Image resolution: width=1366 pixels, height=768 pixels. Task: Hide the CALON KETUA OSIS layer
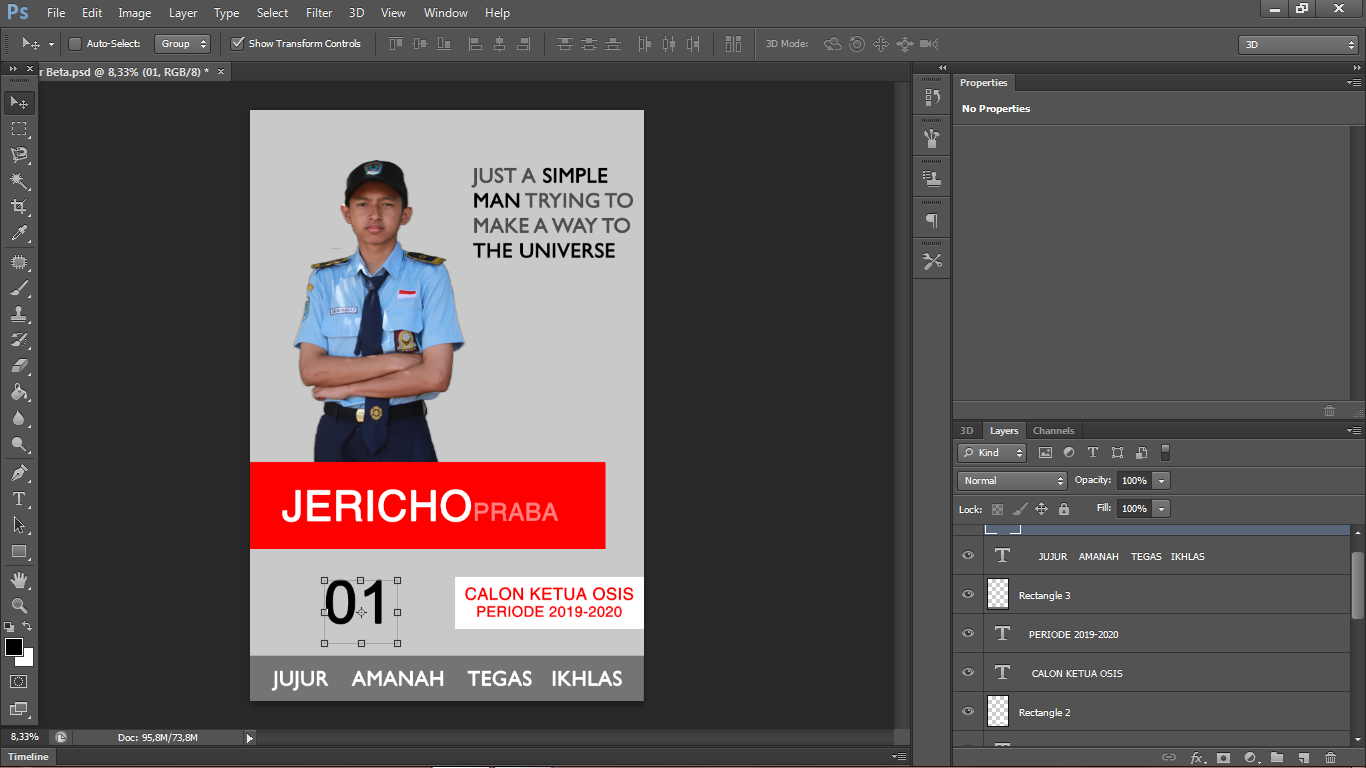pos(967,672)
